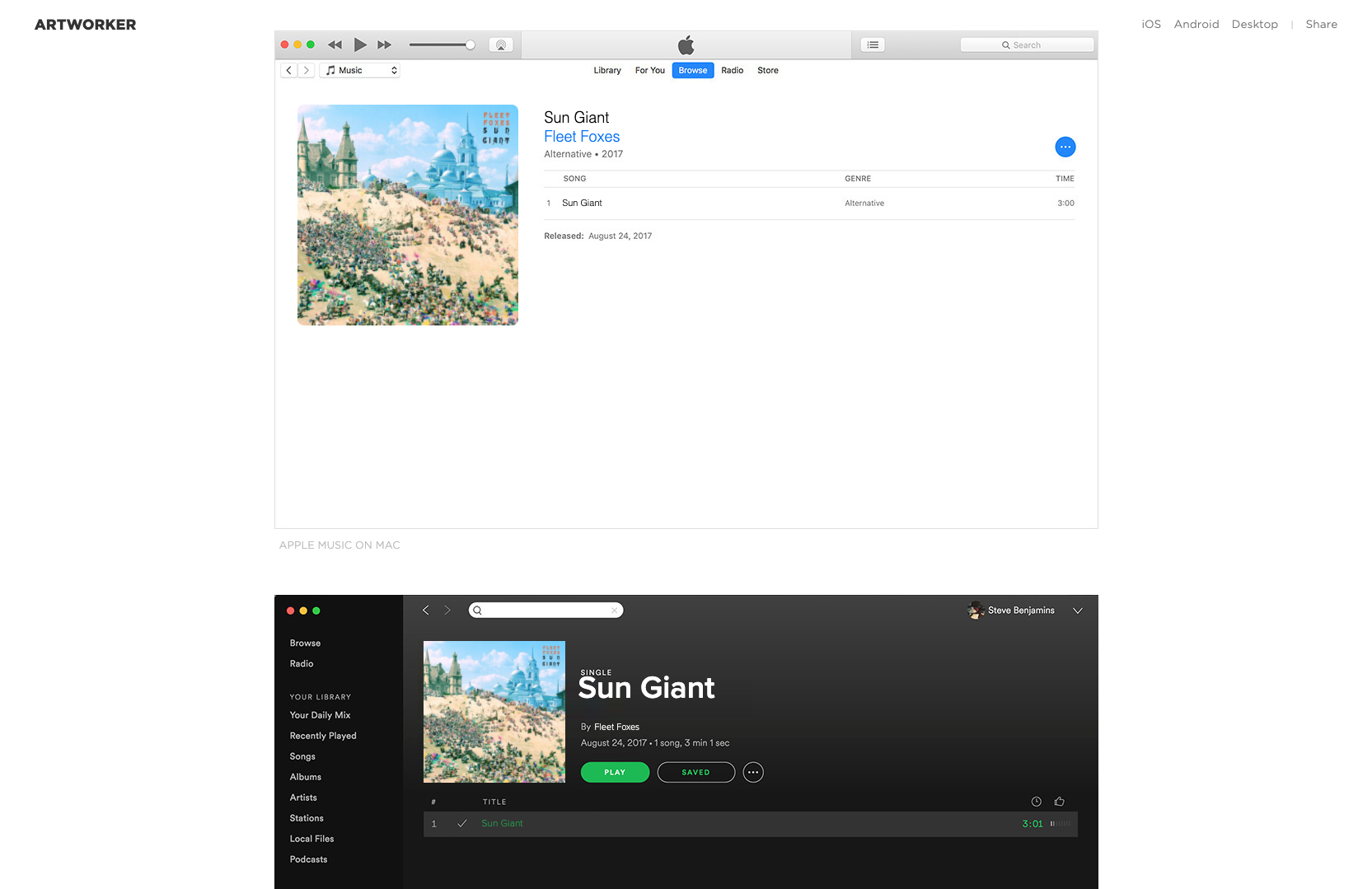Open Podcasts in Spotify sidebar
1372x889 pixels.
coord(308,860)
